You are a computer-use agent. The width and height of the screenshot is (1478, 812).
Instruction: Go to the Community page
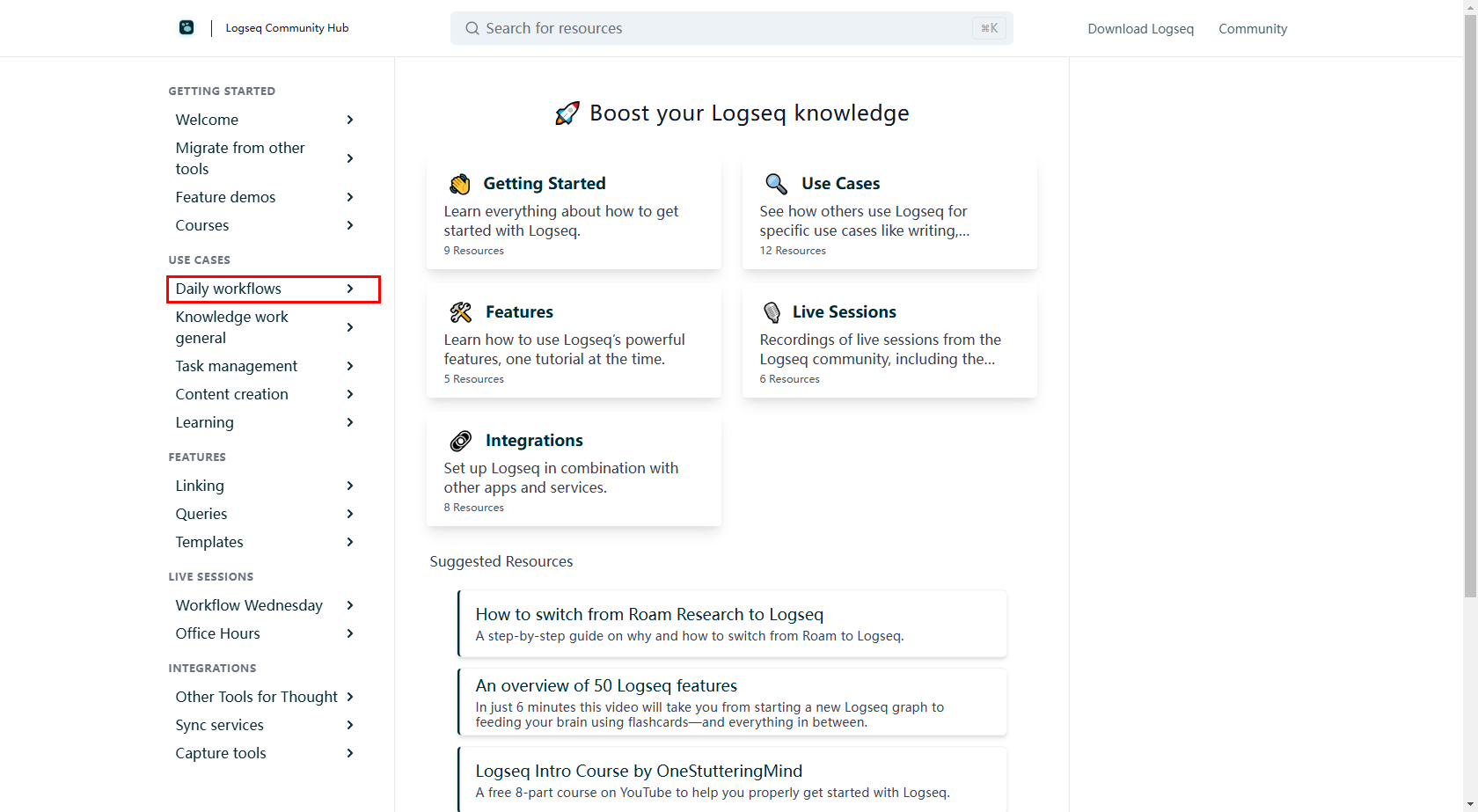click(1252, 29)
